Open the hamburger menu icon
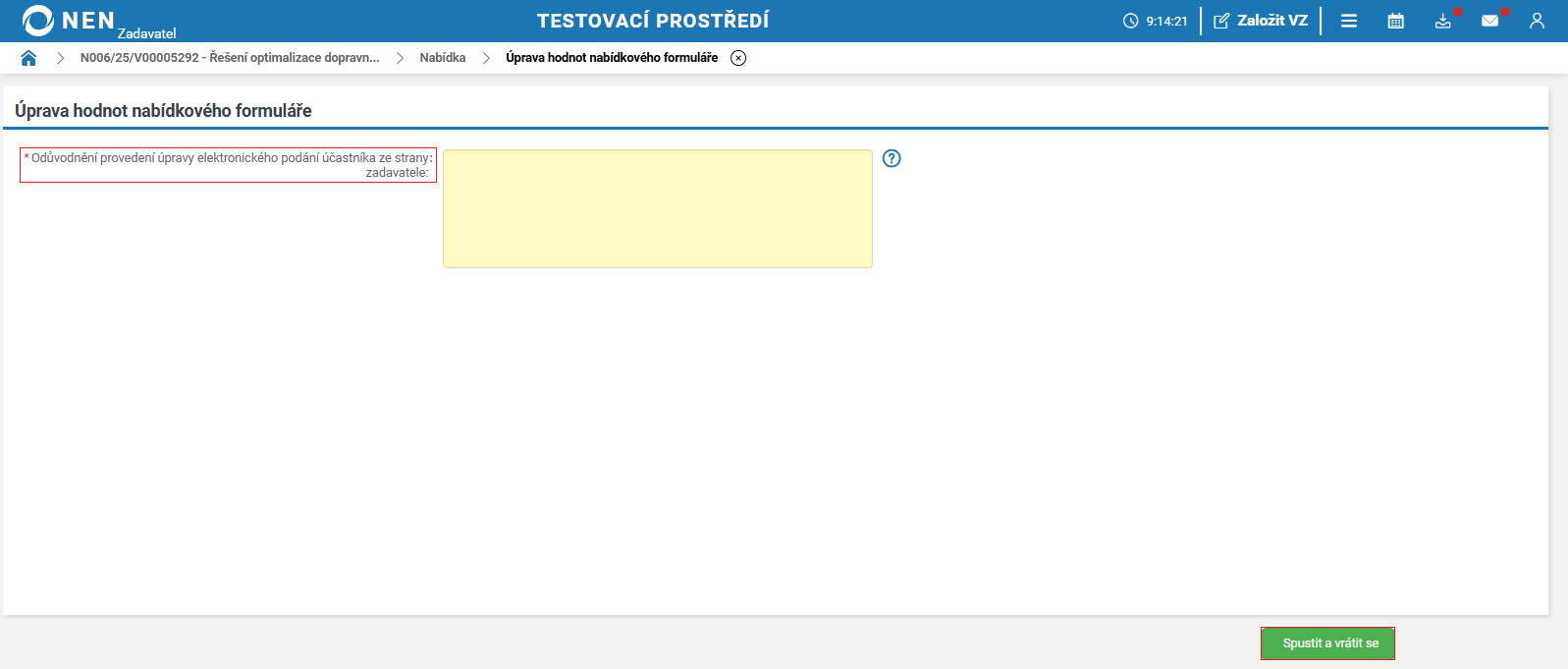1568x669 pixels. pyautogui.click(x=1349, y=21)
